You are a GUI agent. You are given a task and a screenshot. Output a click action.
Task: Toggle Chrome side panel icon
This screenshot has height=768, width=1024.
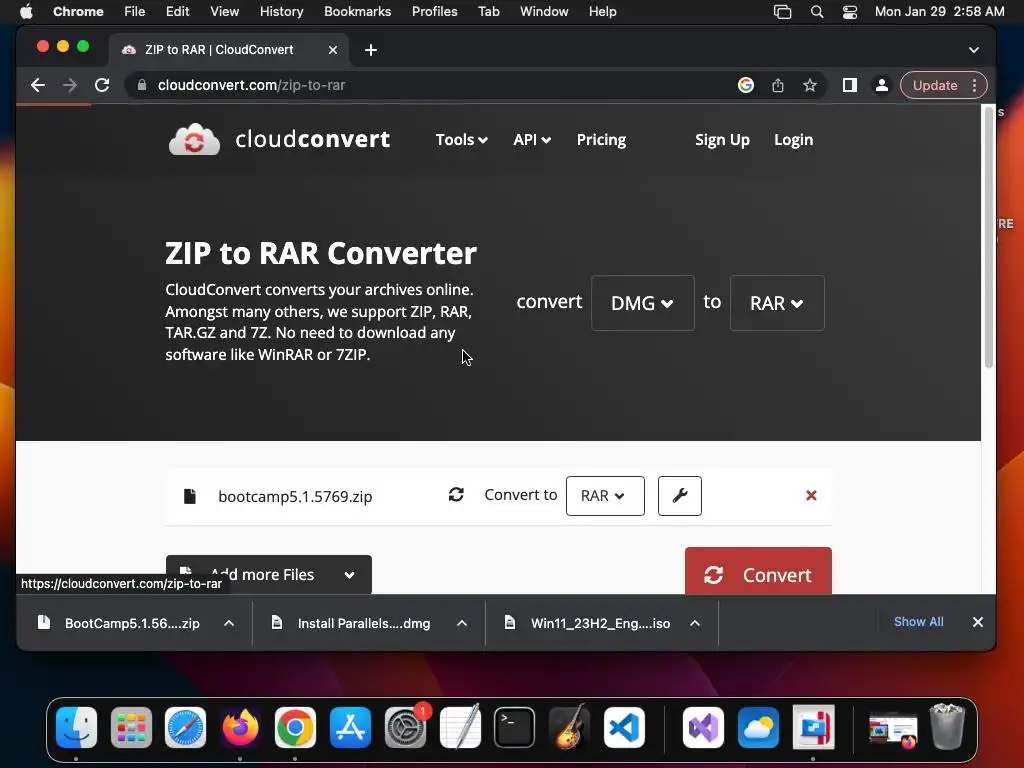click(x=850, y=85)
